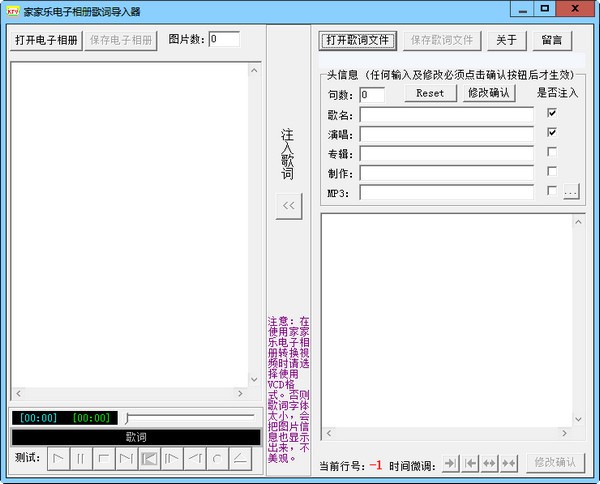Image resolution: width=600 pixels, height=484 pixels.
Task: Uncheck the 演唱 inject checkbox
Action: [x=552, y=132]
